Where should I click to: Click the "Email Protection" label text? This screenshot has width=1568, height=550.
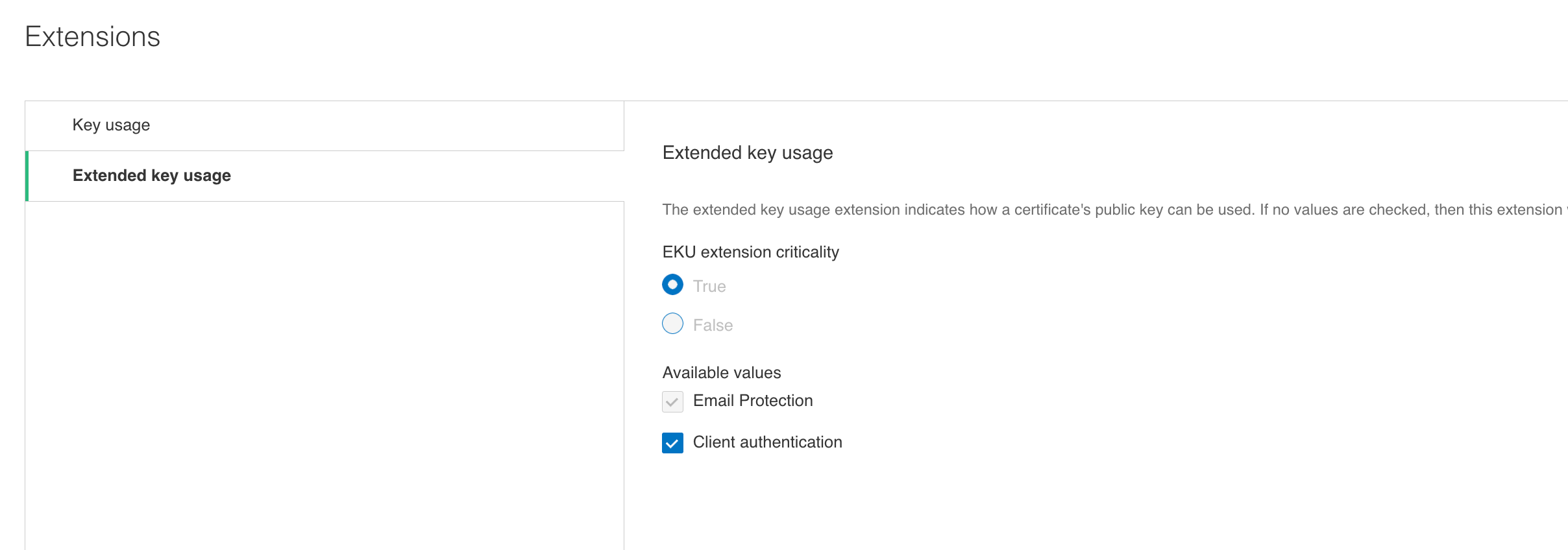coord(752,401)
